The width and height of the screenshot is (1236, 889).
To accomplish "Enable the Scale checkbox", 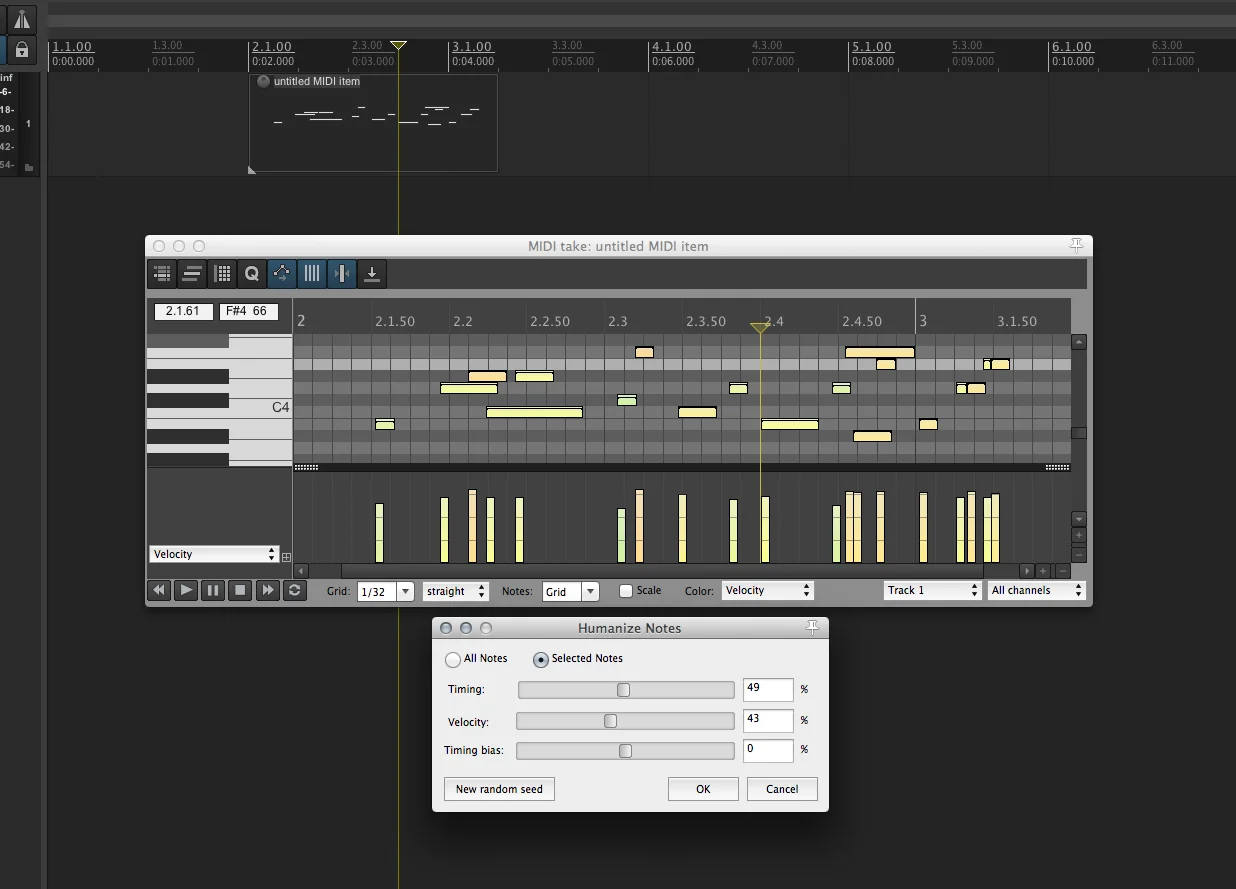I will click(626, 591).
